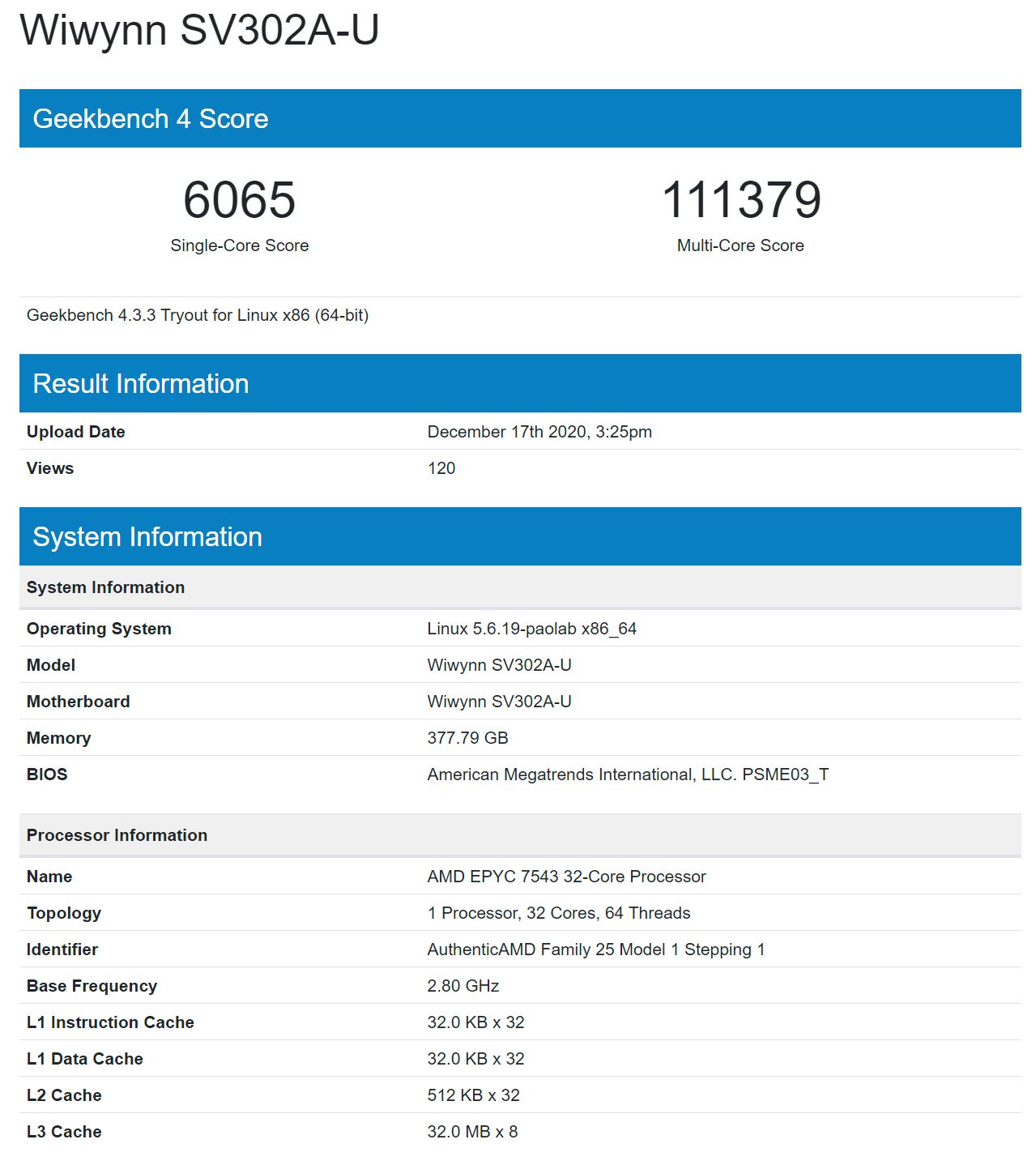The width and height of the screenshot is (1036, 1165).
Task: Click the Identifier label
Action: [62, 949]
